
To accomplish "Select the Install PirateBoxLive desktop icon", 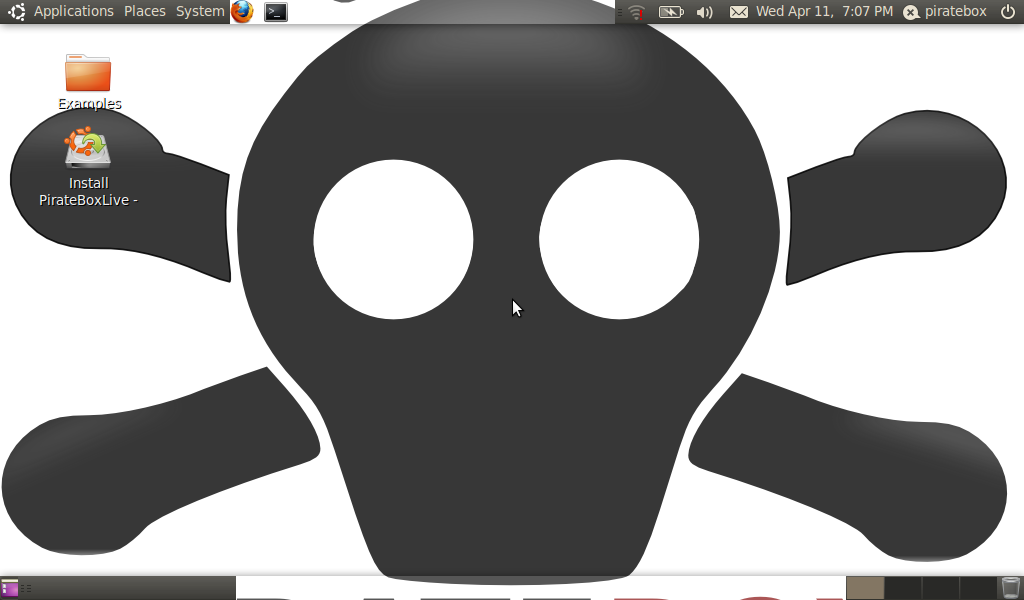I will point(88,167).
